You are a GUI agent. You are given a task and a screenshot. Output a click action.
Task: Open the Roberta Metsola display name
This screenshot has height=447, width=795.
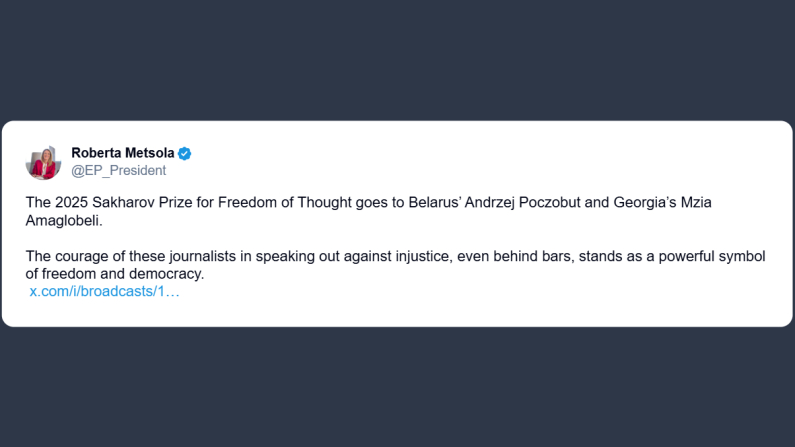point(123,153)
